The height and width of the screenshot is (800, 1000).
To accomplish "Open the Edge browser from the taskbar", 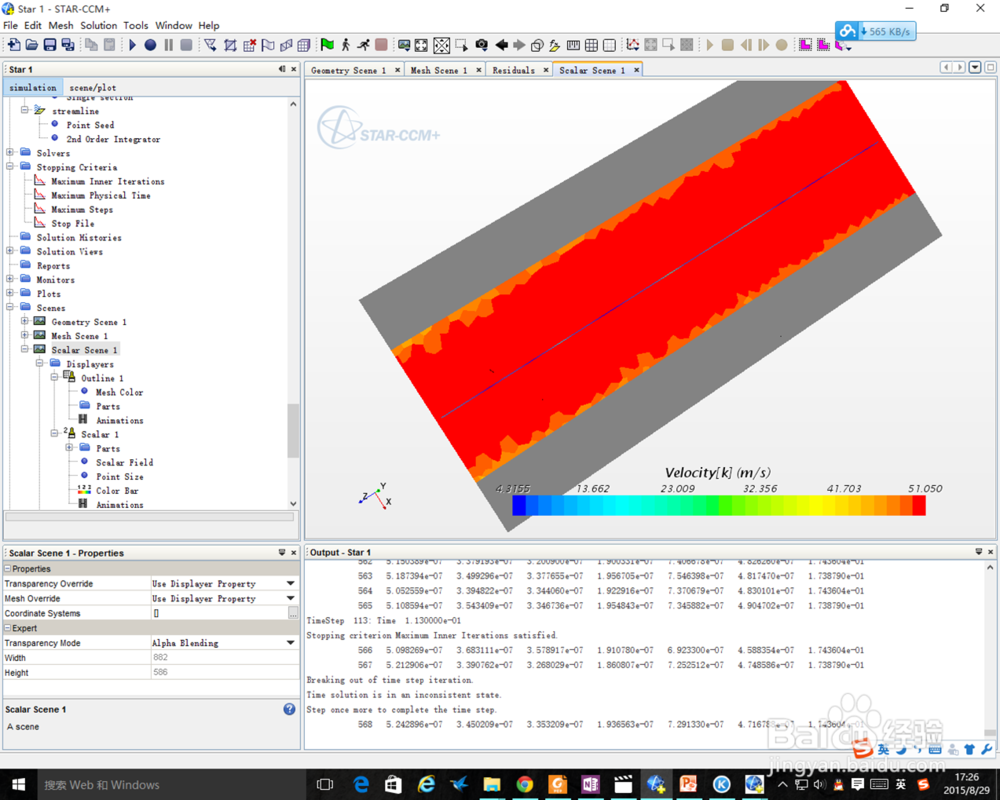I will (x=361, y=784).
